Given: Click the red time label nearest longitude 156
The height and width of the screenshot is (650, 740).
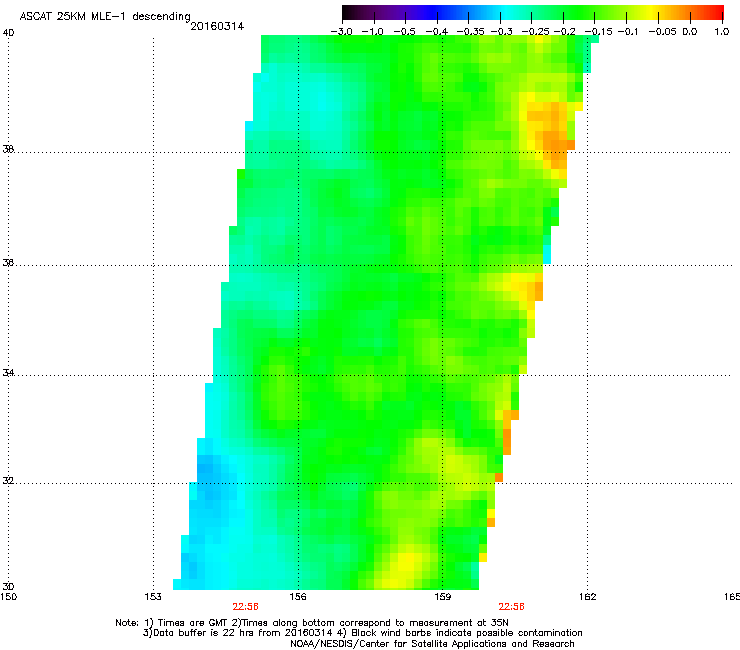Looking at the screenshot, I should (245, 607).
